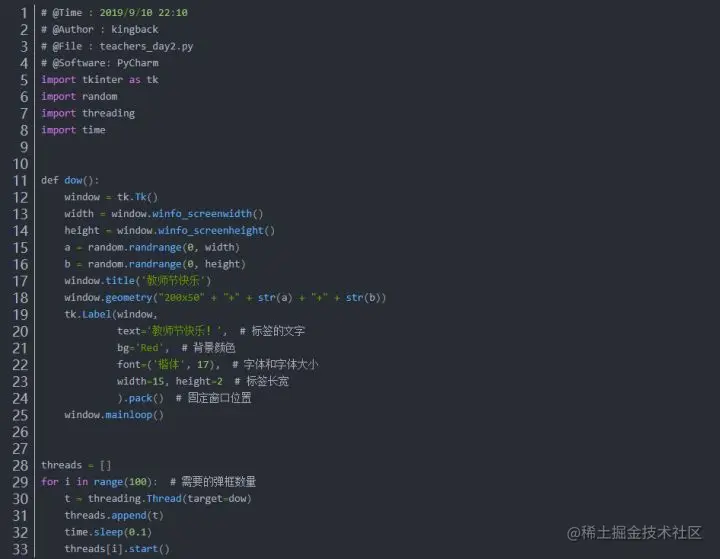The width and height of the screenshot is (720, 559).
Task: Click threading.Thread(target=dow) line
Action: pyautogui.click(x=158, y=498)
